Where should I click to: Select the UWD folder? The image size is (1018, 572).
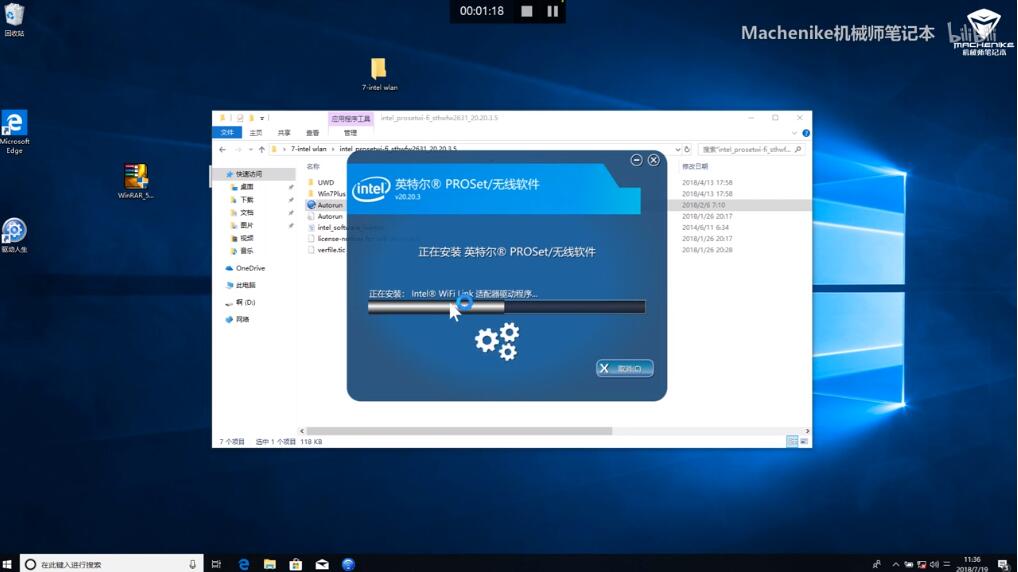(x=325, y=182)
